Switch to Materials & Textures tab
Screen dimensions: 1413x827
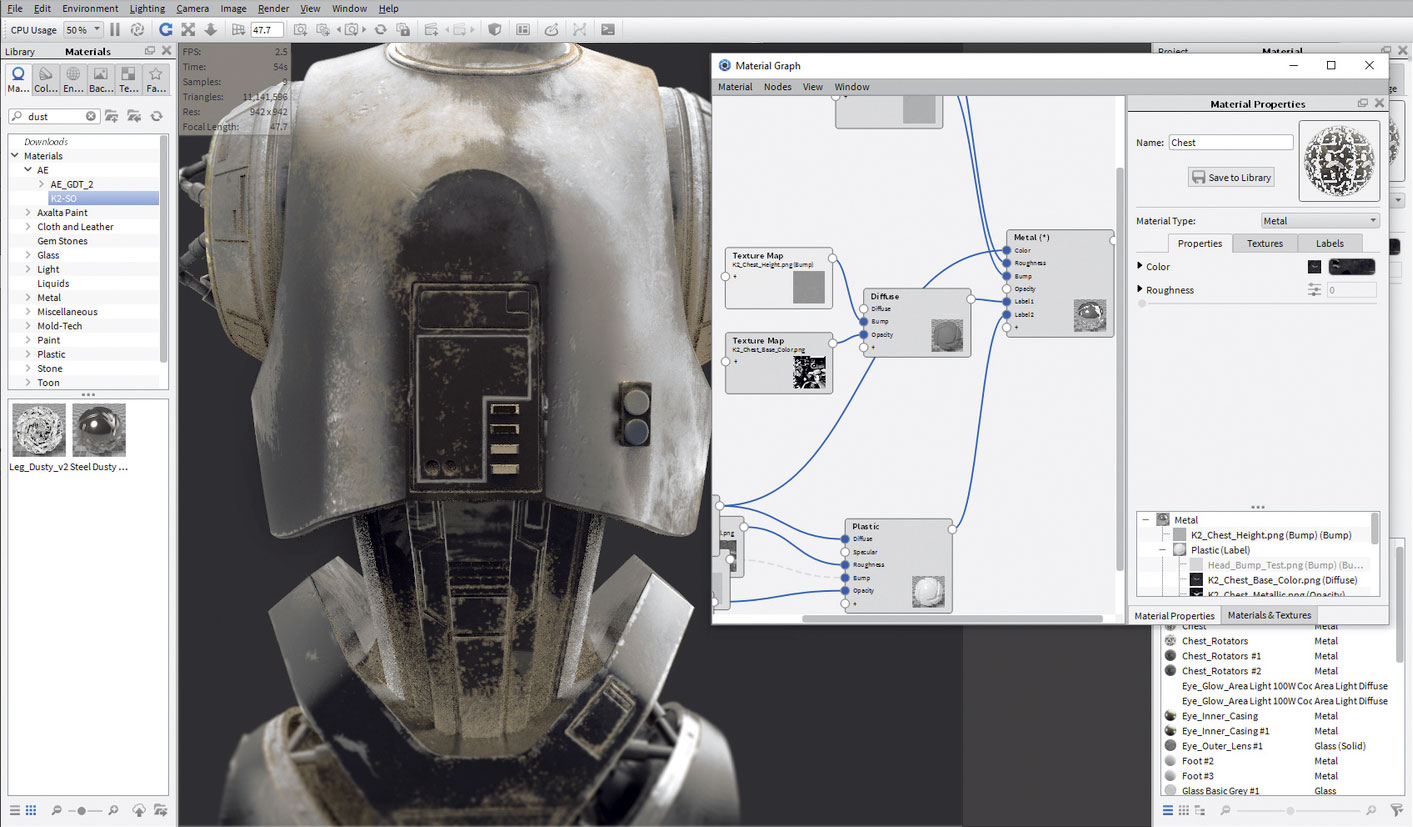pos(1269,615)
